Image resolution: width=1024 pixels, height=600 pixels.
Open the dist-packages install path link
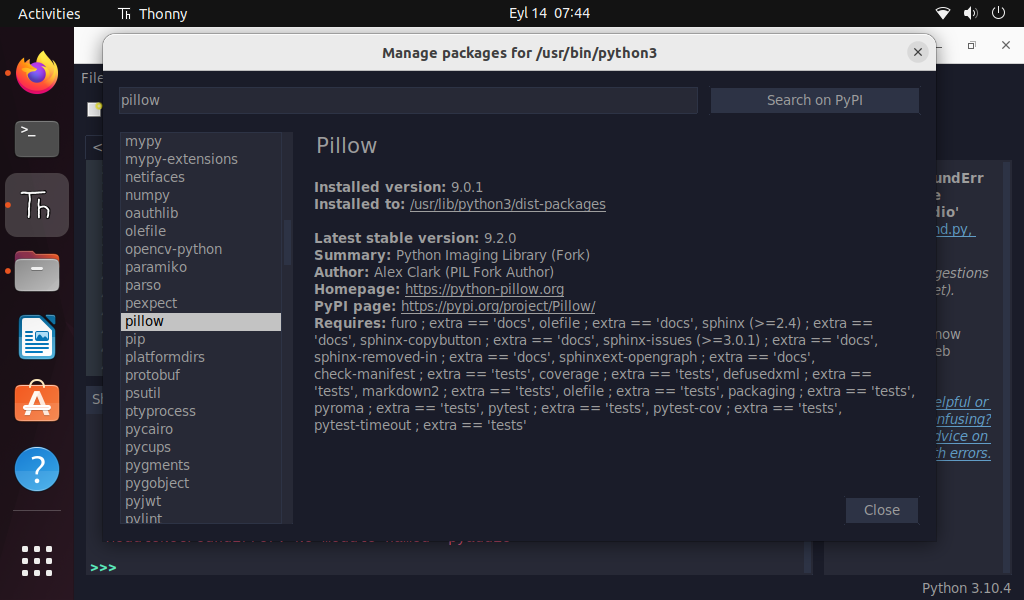click(x=507, y=204)
